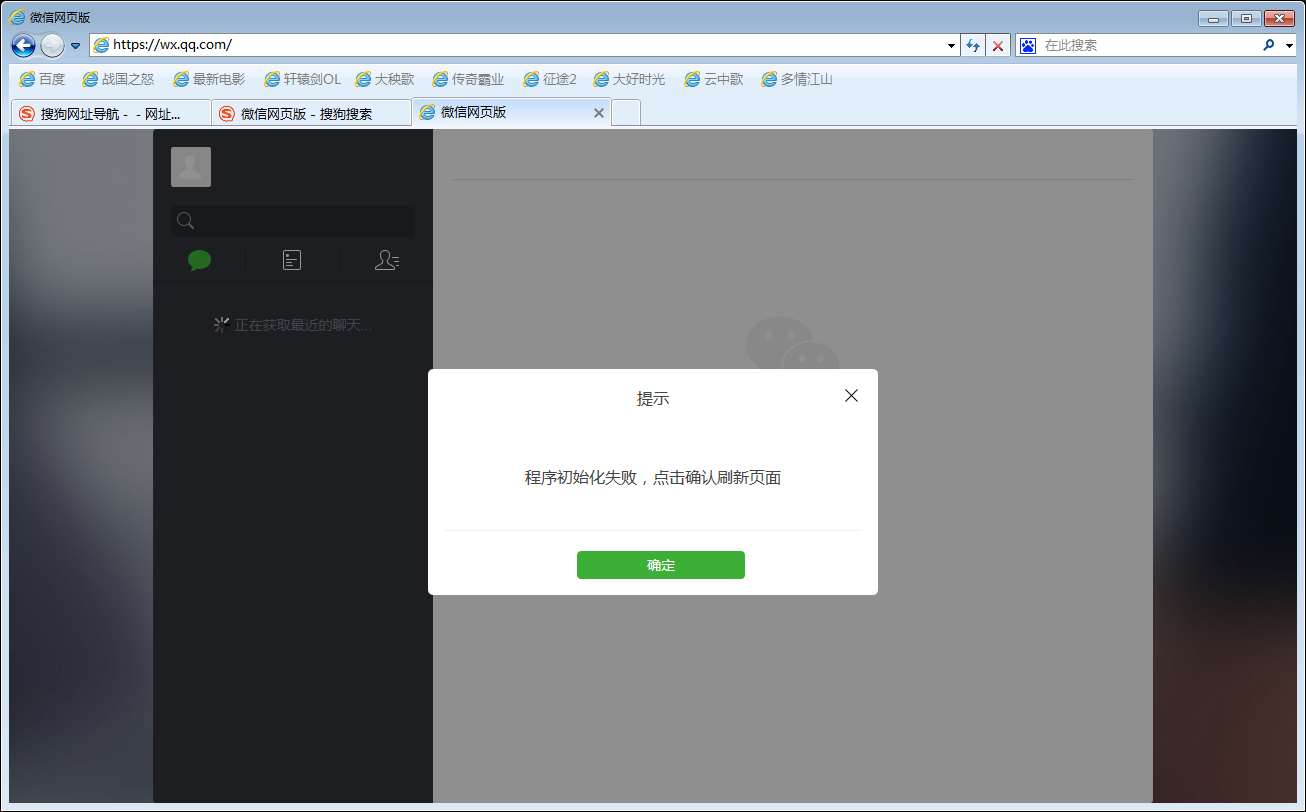Click the WeChat profile avatar
Viewport: 1306px width, 812px height.
coord(191,167)
